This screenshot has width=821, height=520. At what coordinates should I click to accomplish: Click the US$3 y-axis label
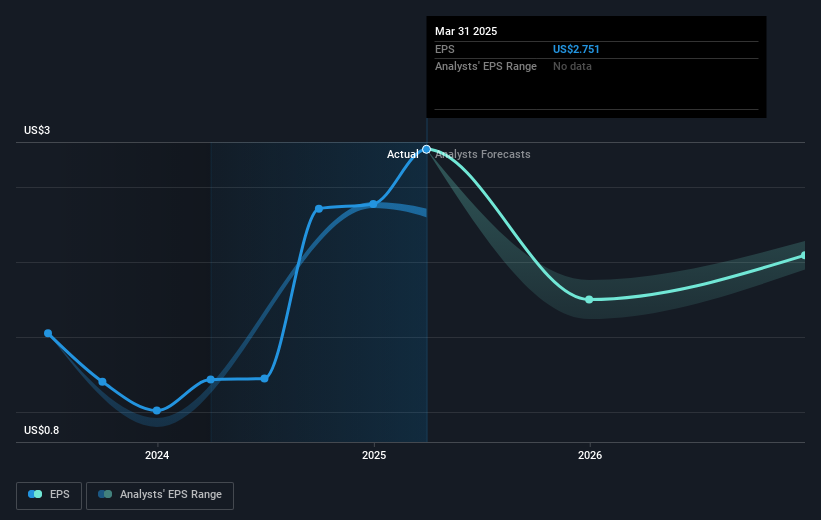tap(37, 130)
